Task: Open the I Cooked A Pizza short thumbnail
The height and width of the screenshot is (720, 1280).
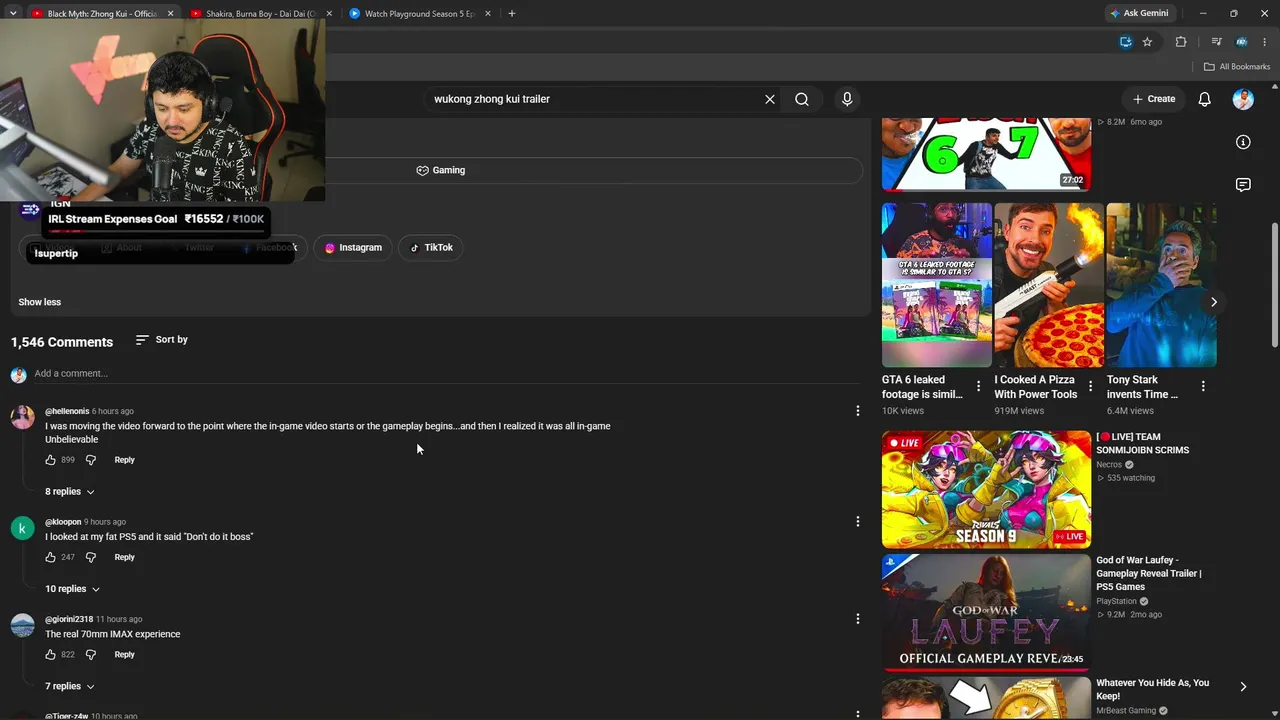Action: [x=1049, y=285]
